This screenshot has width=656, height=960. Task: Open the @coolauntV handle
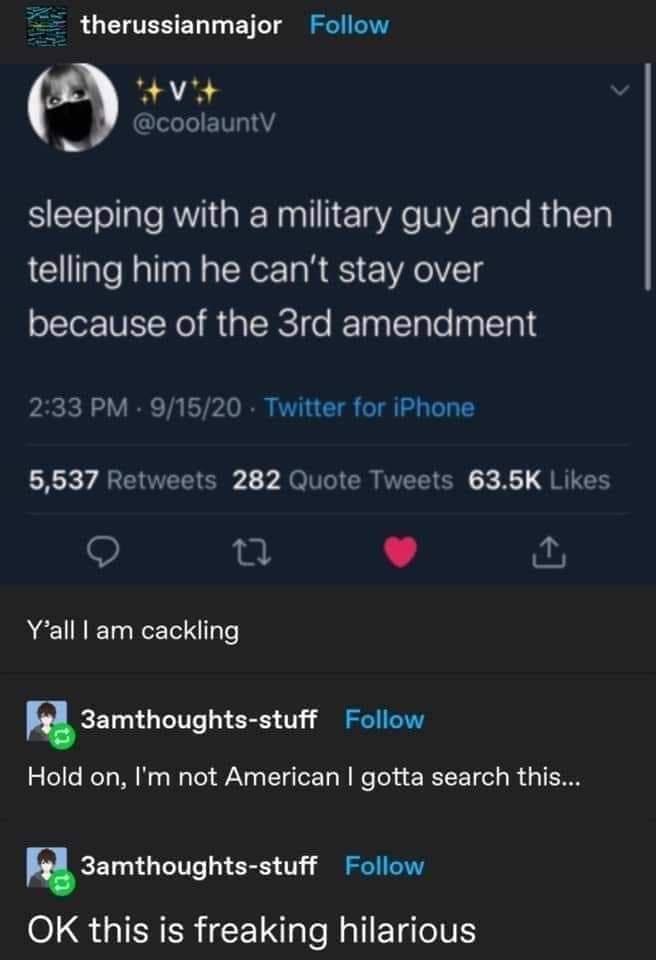(x=205, y=123)
